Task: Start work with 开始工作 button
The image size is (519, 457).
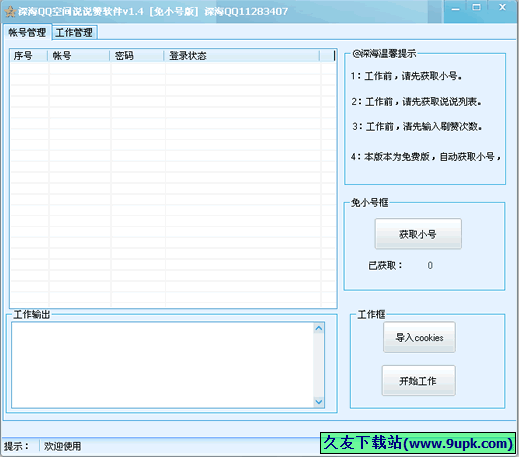Action: click(x=418, y=381)
